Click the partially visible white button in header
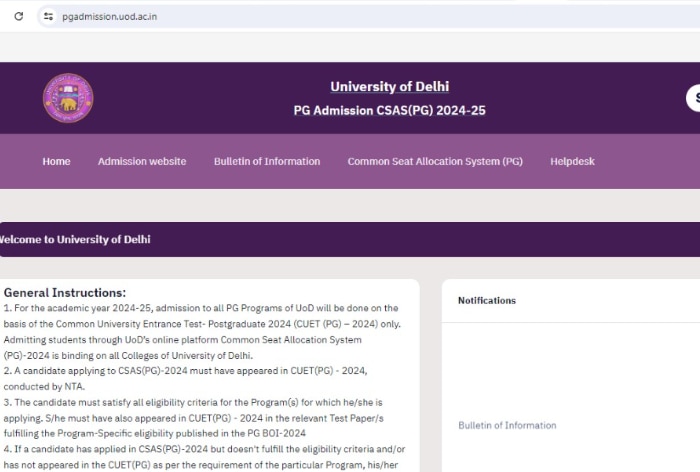This screenshot has width=700, height=472. tap(693, 98)
